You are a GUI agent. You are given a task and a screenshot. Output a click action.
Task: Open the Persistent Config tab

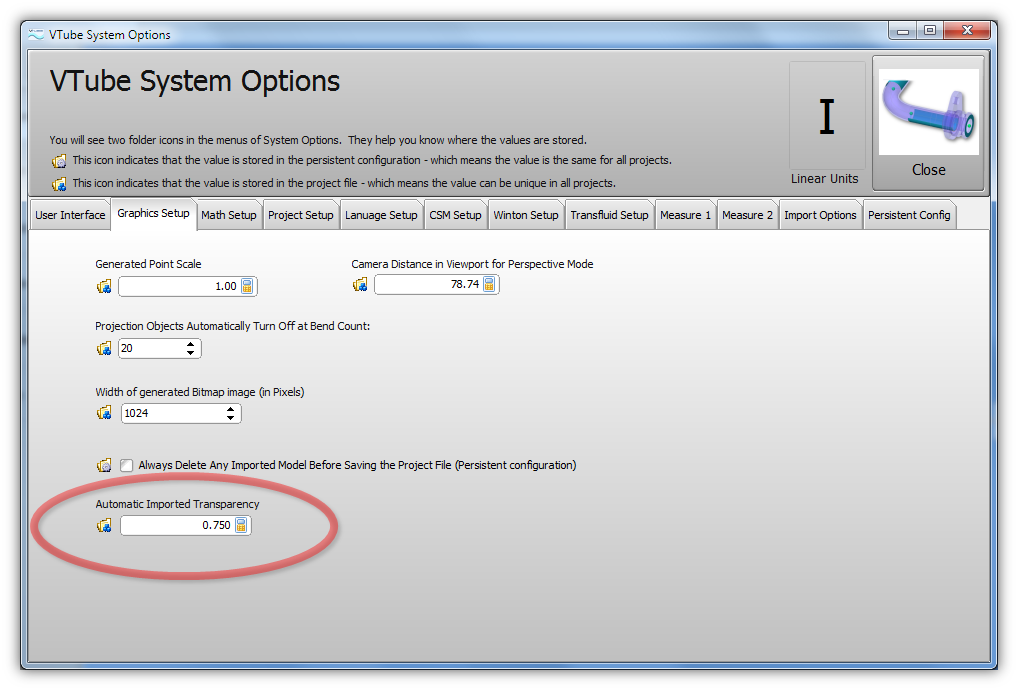908,215
